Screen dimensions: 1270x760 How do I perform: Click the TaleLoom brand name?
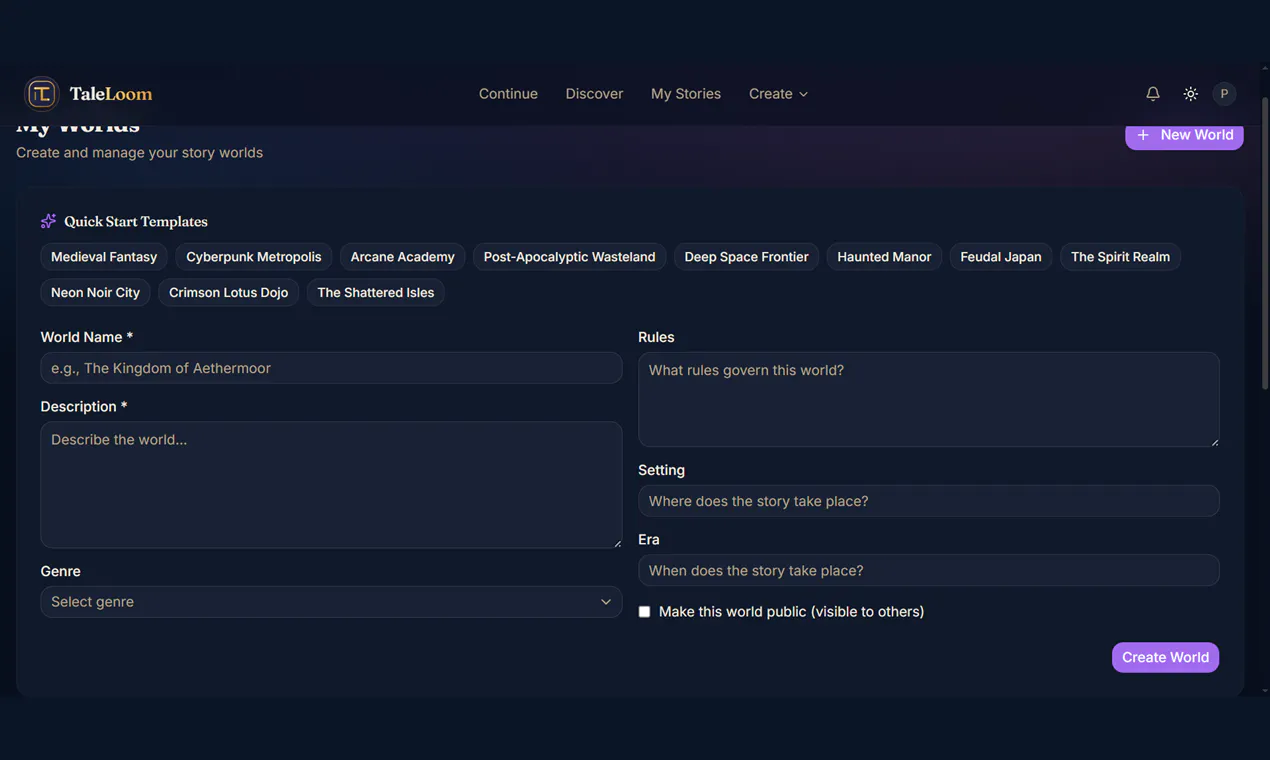[x=111, y=94]
